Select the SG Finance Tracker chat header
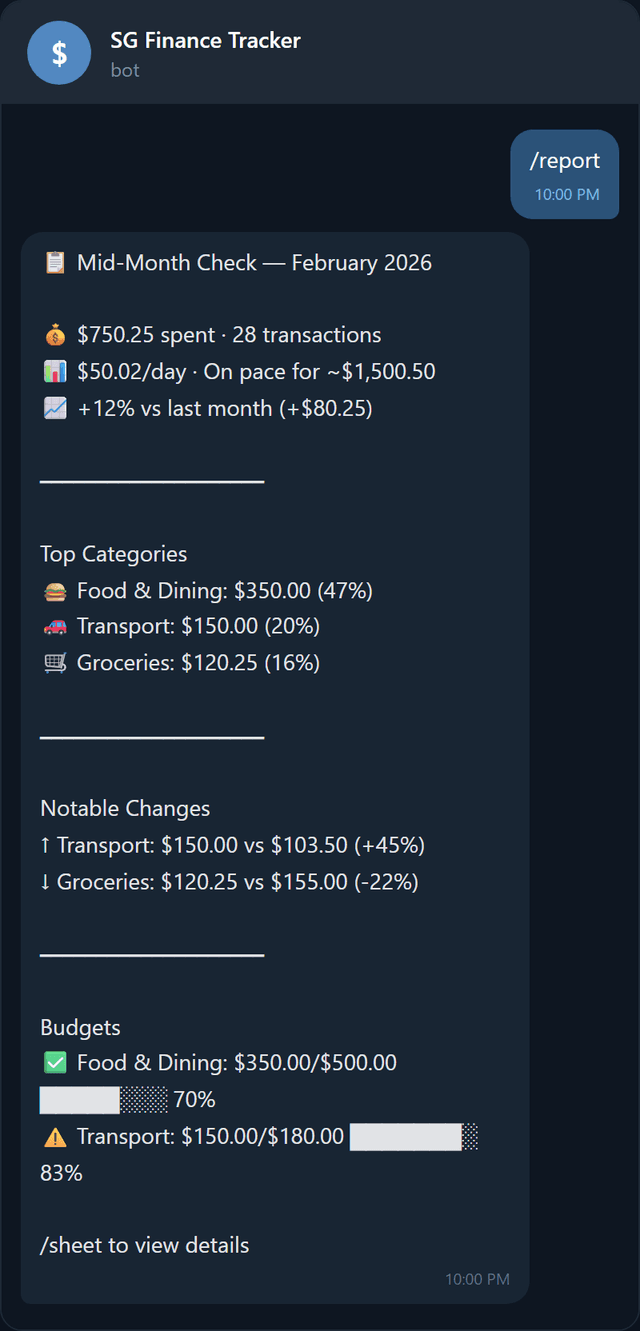640x1331 pixels. (x=205, y=41)
